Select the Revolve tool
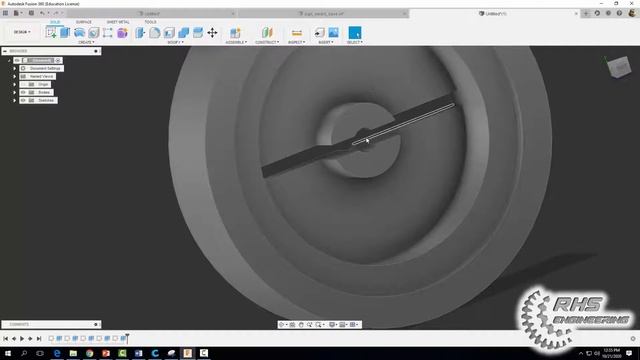The width and height of the screenshot is (640, 360). (x=79, y=33)
